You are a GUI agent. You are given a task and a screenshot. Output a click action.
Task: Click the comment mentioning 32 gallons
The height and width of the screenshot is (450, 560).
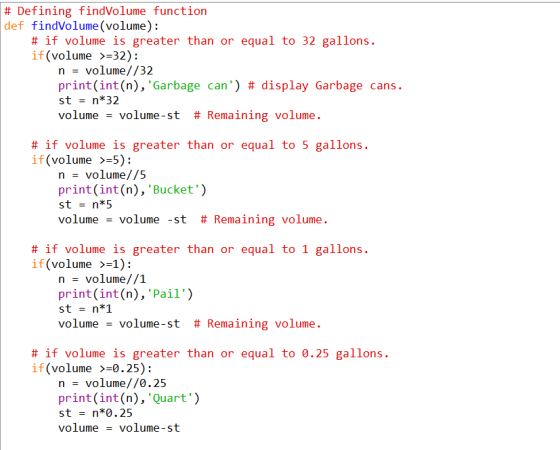click(204, 41)
